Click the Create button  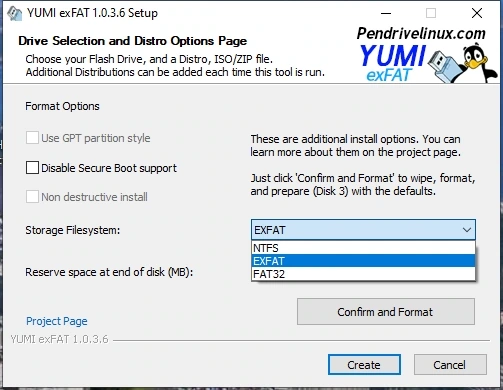click(x=364, y=365)
